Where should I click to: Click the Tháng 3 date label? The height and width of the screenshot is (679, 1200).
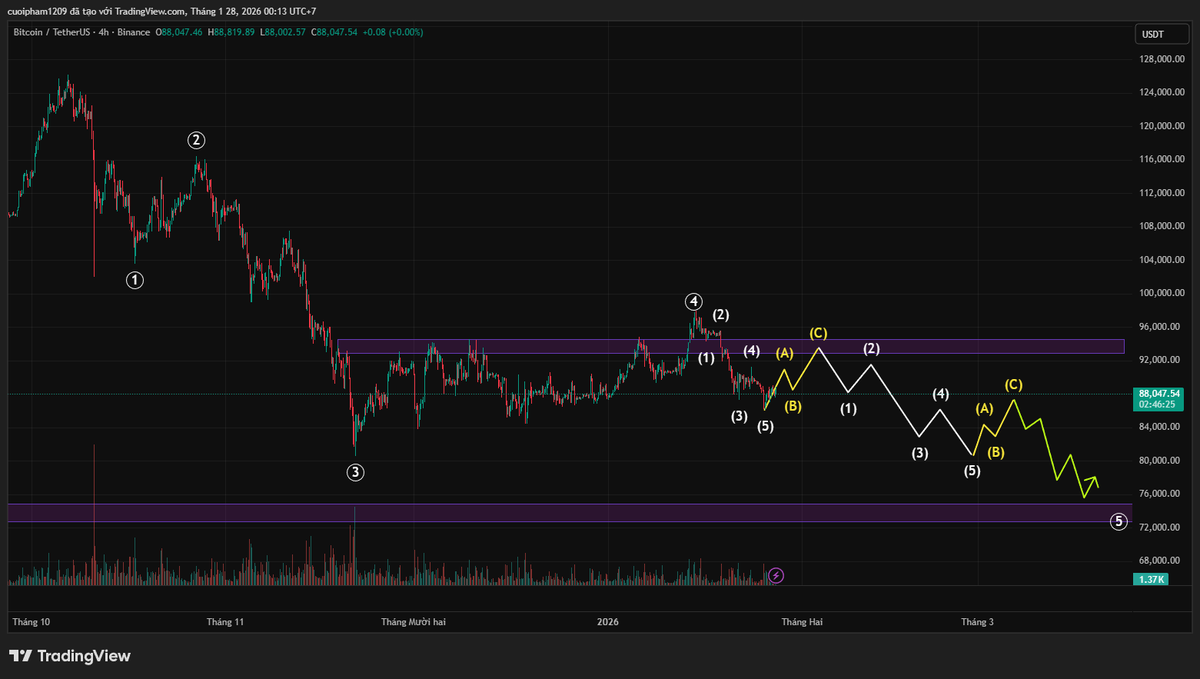coord(977,622)
